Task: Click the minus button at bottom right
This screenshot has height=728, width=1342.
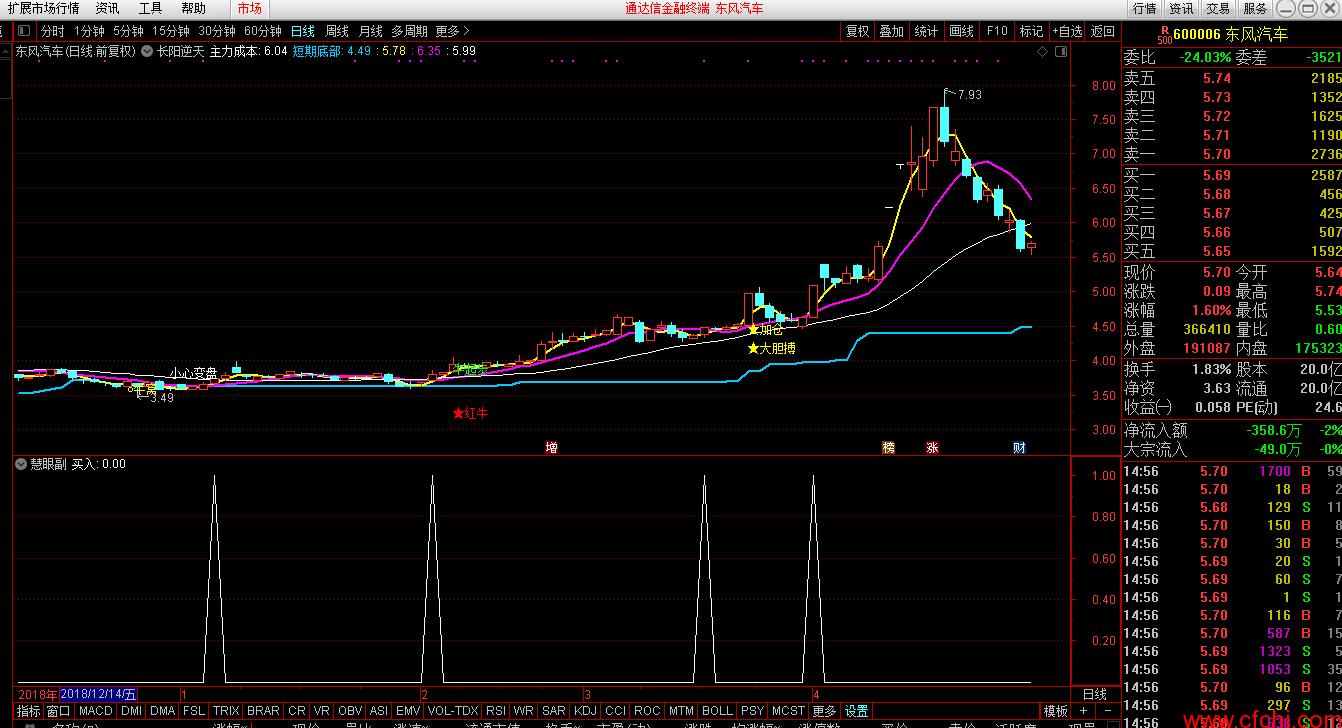Action: click(1107, 711)
